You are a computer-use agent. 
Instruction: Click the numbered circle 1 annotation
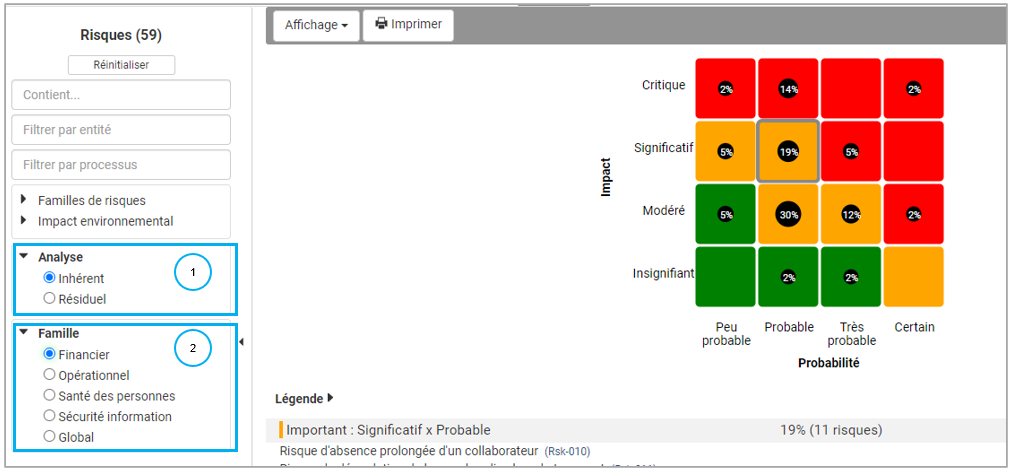tap(193, 274)
